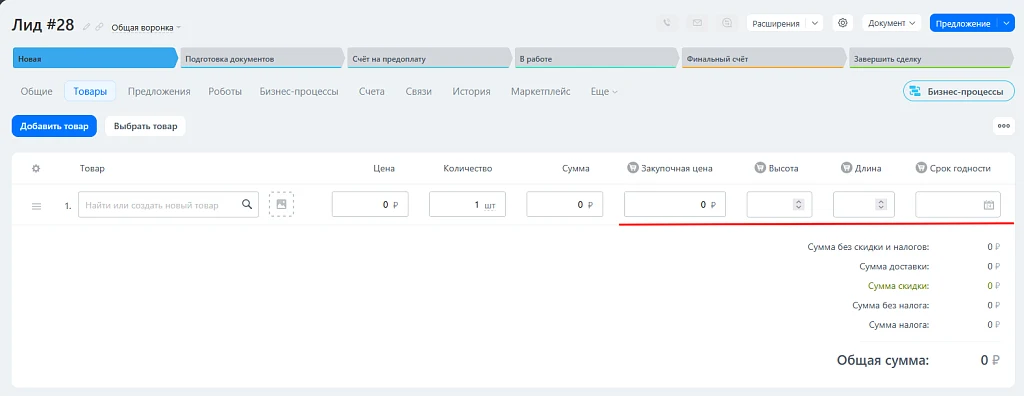Click the Срок годности date field
The image size is (1024, 396).
pyautogui.click(x=959, y=205)
